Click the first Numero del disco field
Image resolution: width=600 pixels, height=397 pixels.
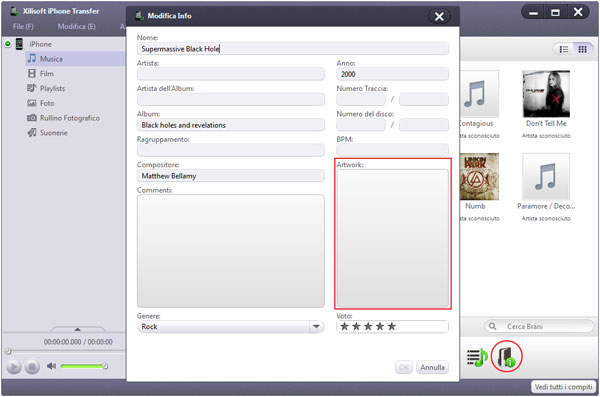[361, 125]
